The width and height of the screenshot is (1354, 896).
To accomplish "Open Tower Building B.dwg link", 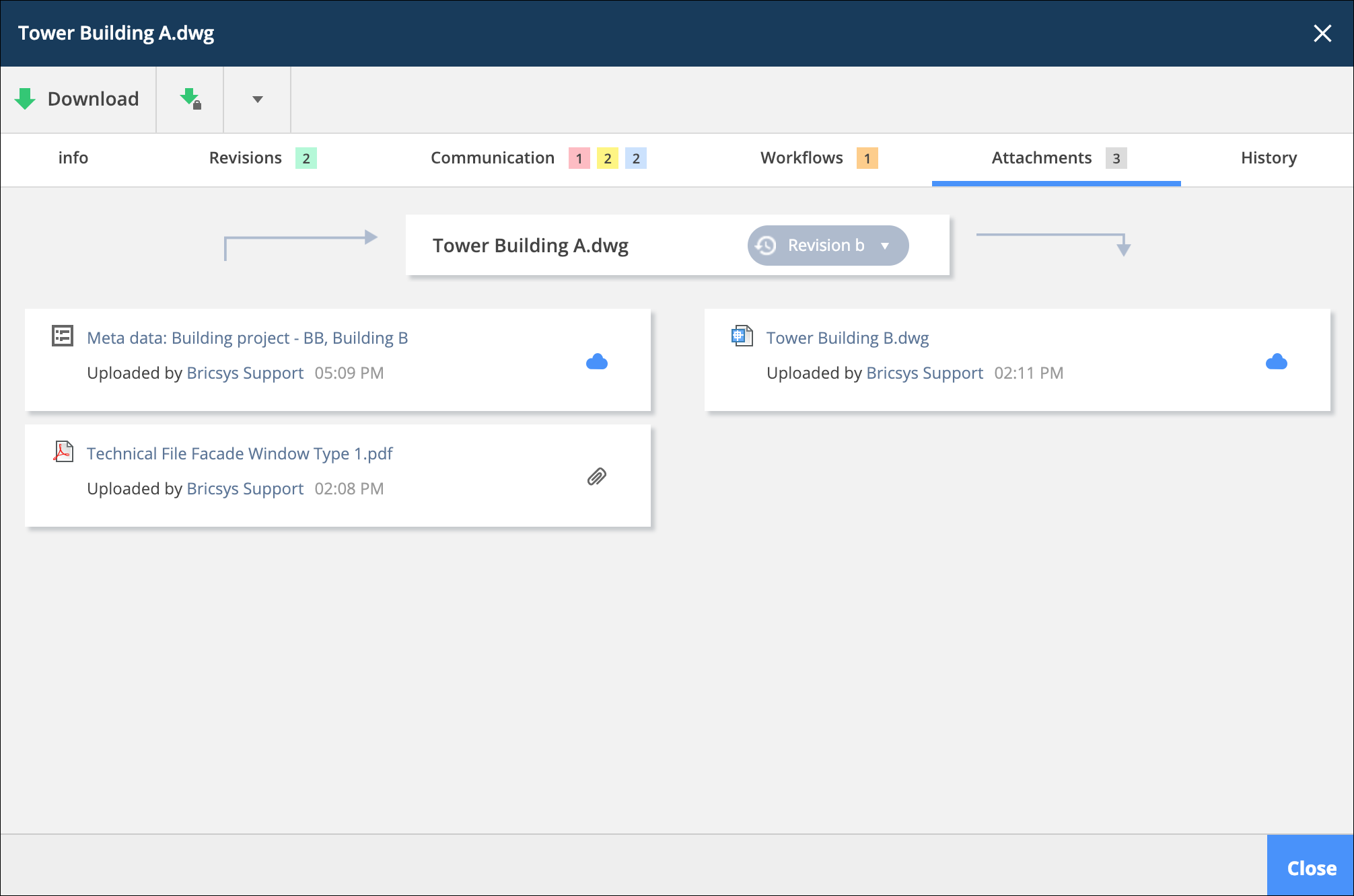I will coord(848,338).
